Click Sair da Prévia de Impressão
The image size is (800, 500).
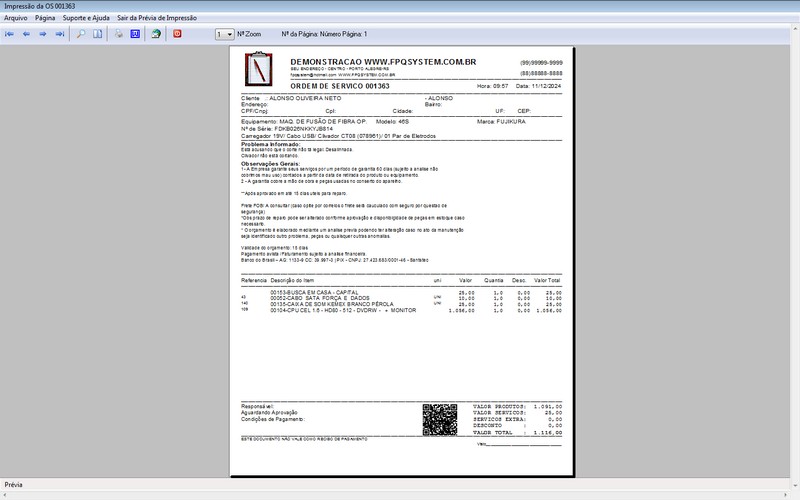(x=157, y=18)
